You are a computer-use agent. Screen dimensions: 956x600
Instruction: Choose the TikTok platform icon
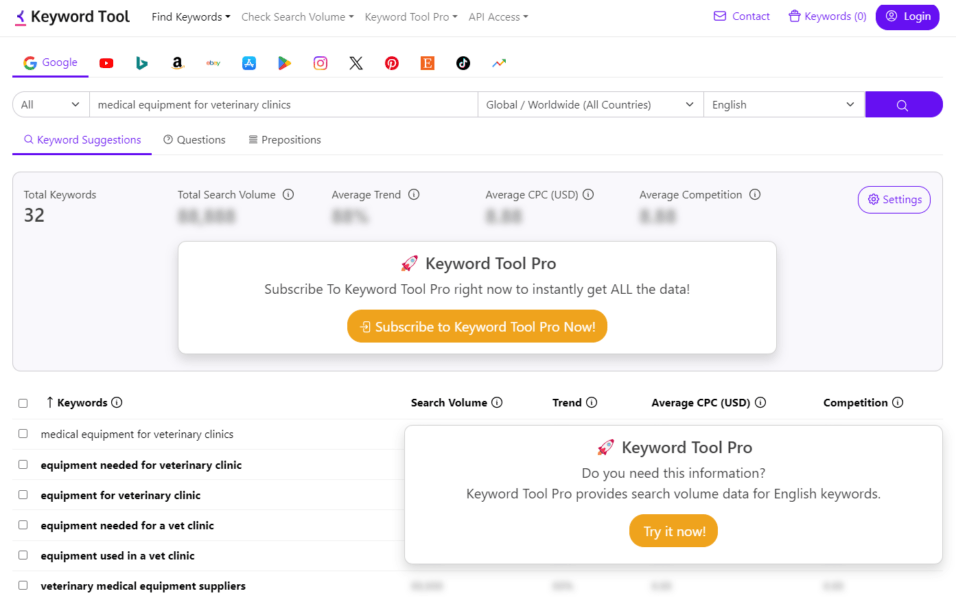[462, 62]
